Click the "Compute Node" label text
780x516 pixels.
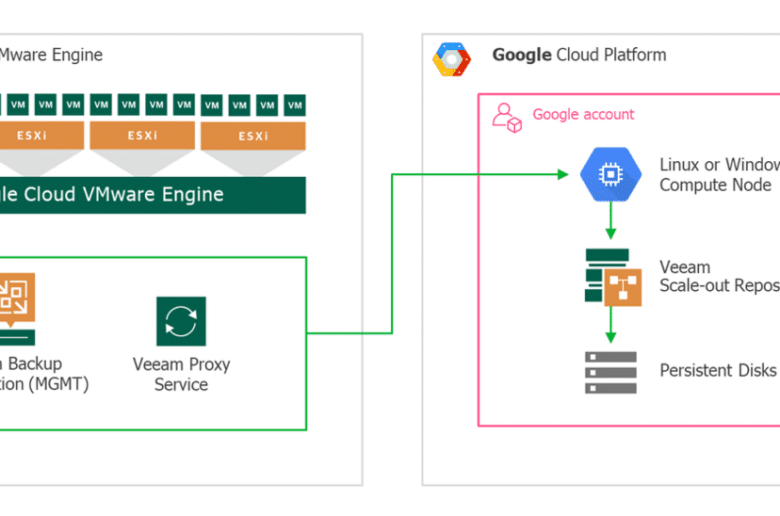pyautogui.click(x=715, y=185)
